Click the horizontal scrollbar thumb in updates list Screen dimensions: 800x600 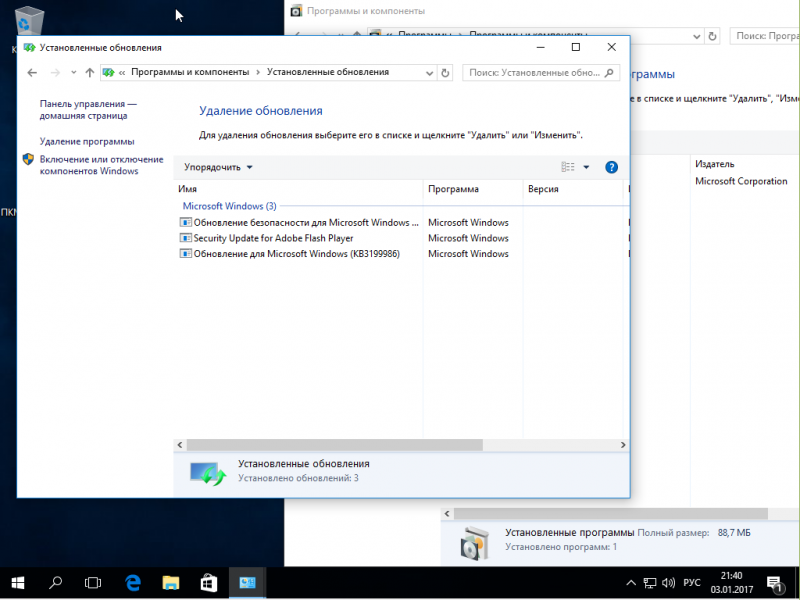335,445
